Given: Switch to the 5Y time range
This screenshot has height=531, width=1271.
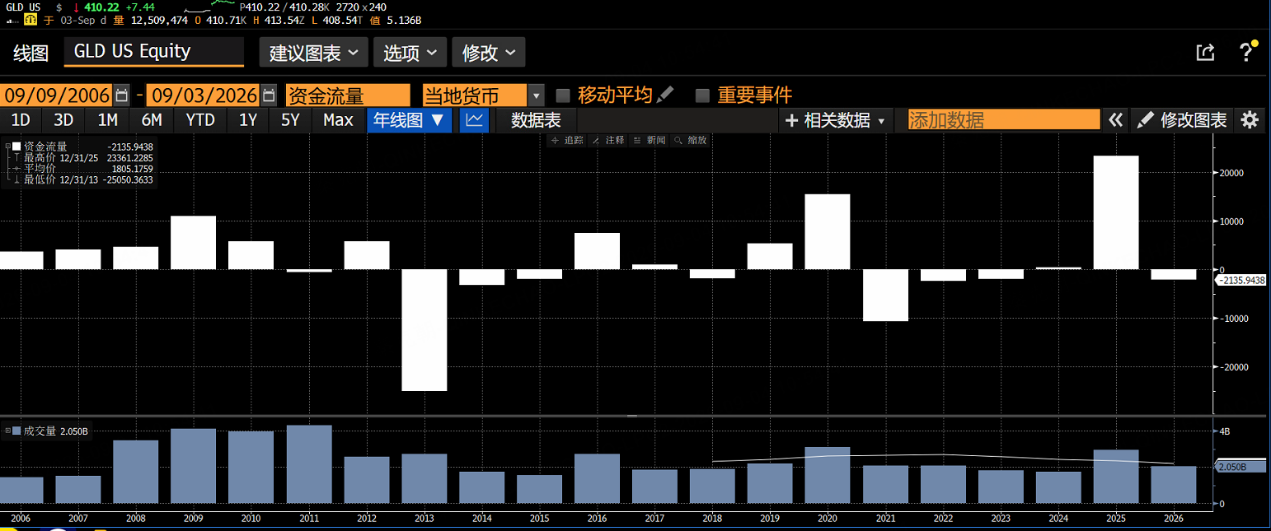Looking at the screenshot, I should coord(290,120).
